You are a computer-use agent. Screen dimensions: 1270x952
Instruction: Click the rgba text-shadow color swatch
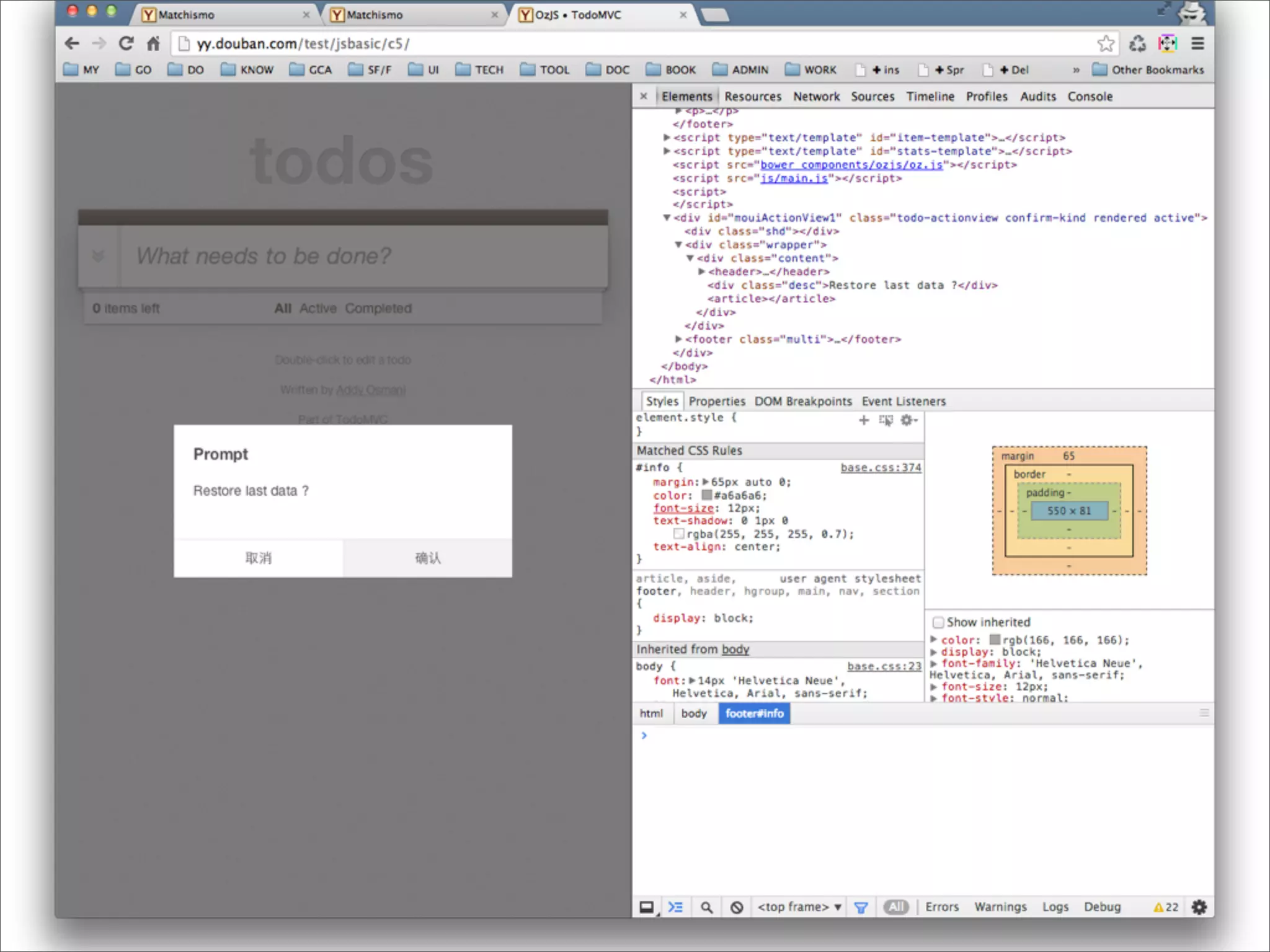click(x=679, y=534)
